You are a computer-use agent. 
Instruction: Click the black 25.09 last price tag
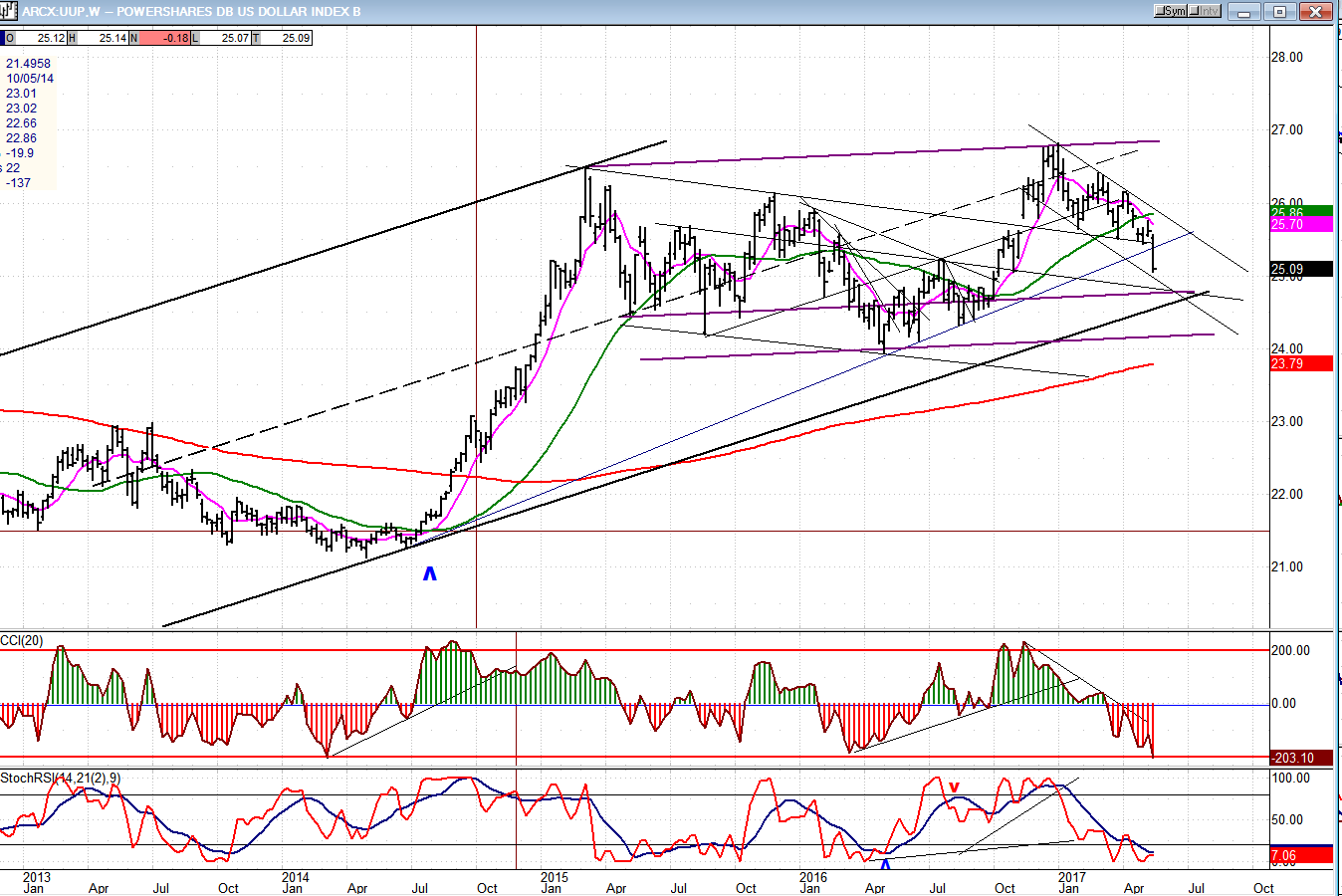(x=1300, y=269)
